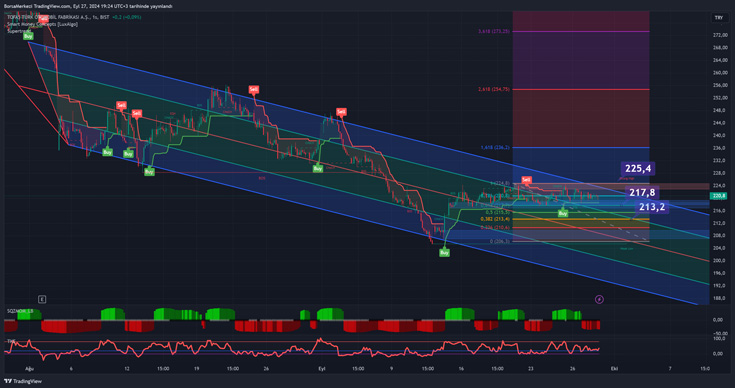Screen dimensions: 735x388
Task: Select the Smart Money Concepts [LuxAlgo] legend
Action: tap(42, 24)
